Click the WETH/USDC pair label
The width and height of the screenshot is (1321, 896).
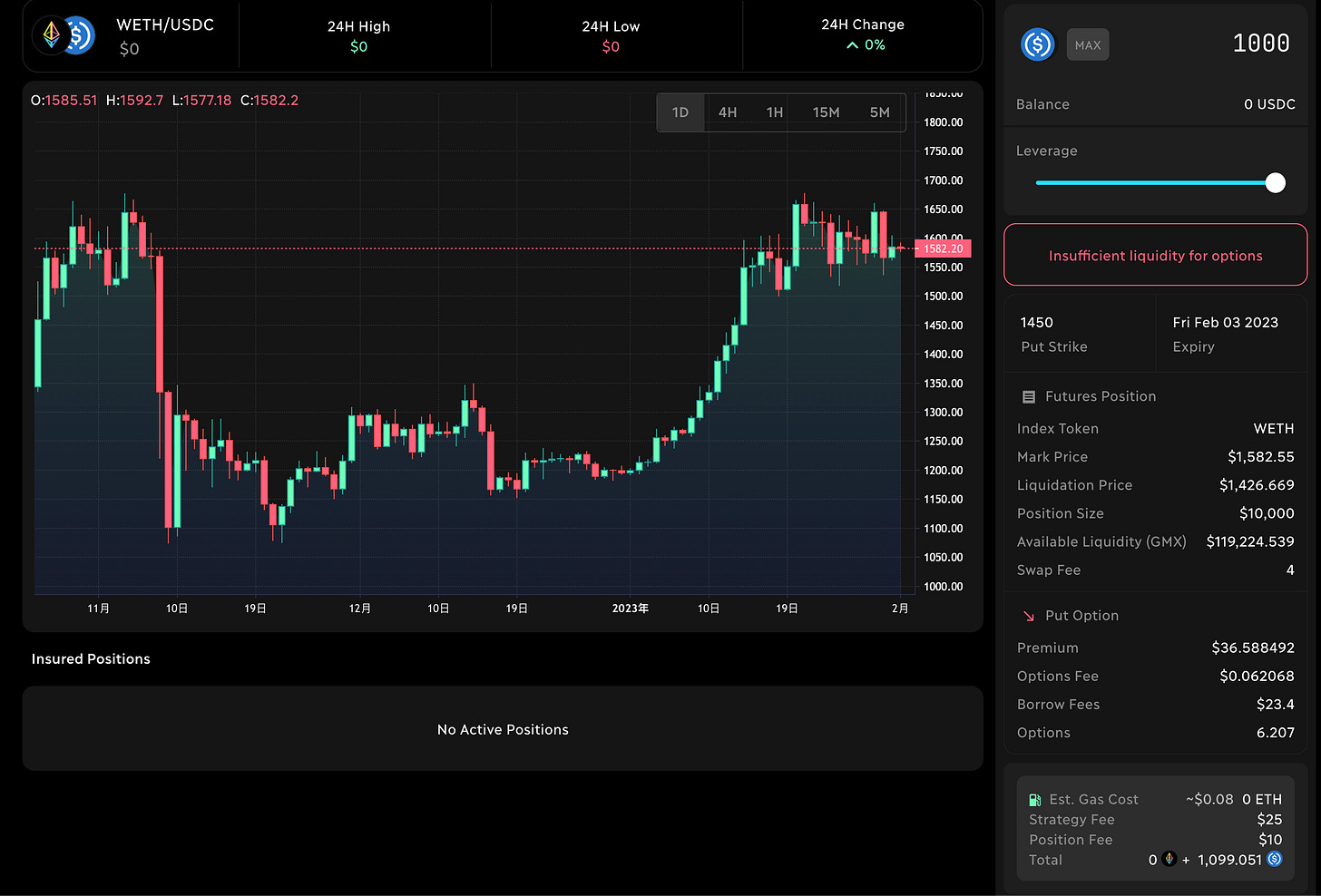165,25
